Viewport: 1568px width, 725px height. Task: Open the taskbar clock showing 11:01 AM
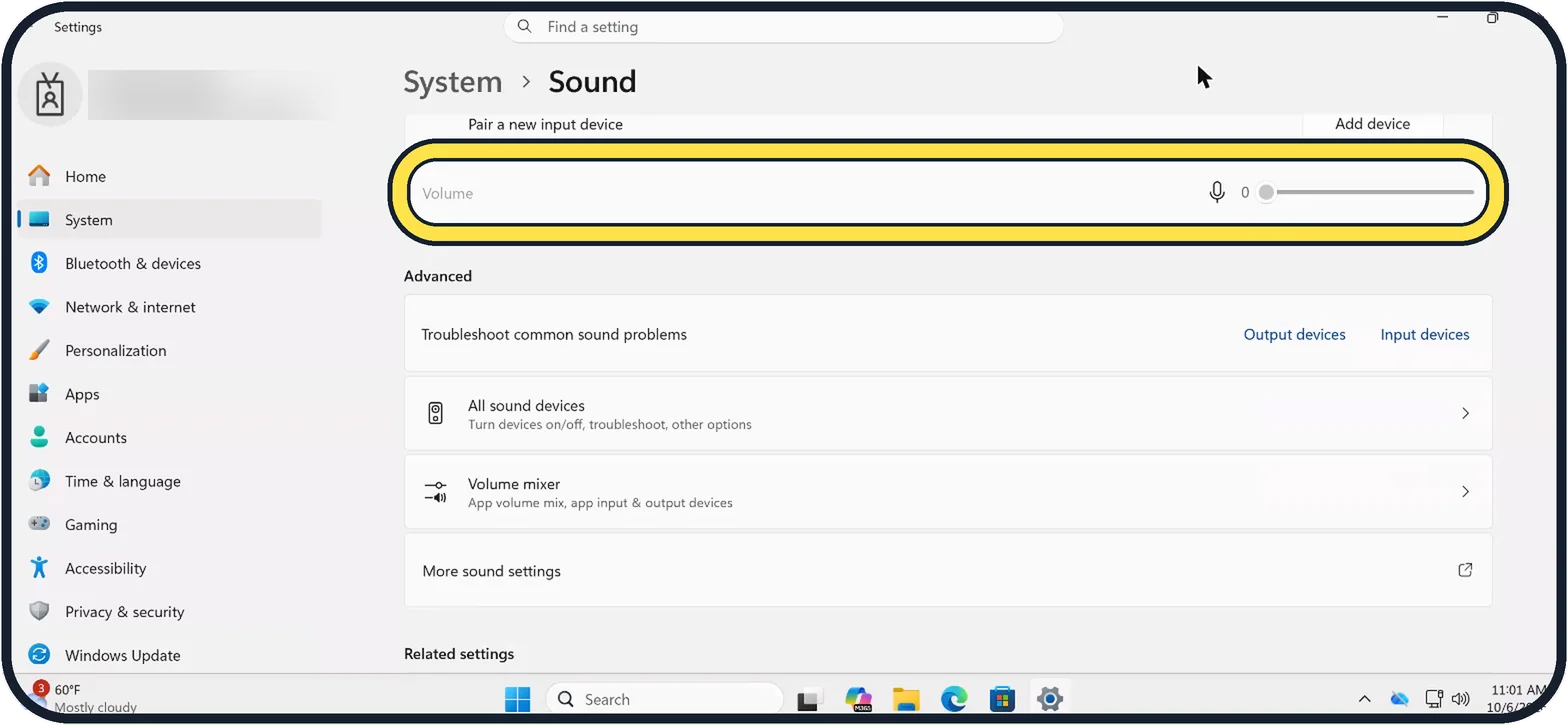[x=1518, y=698]
